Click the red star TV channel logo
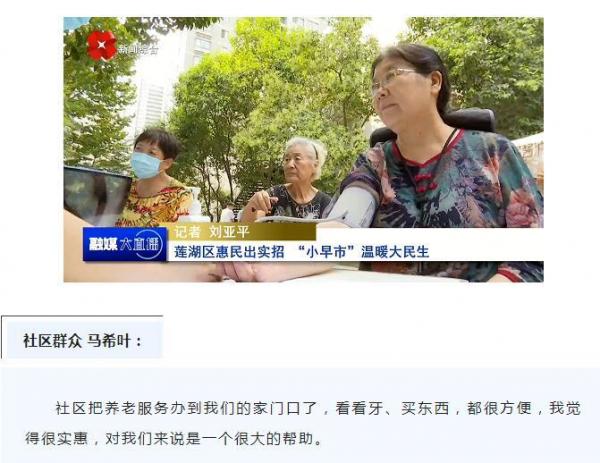The width and height of the screenshot is (600, 463). tap(101, 46)
